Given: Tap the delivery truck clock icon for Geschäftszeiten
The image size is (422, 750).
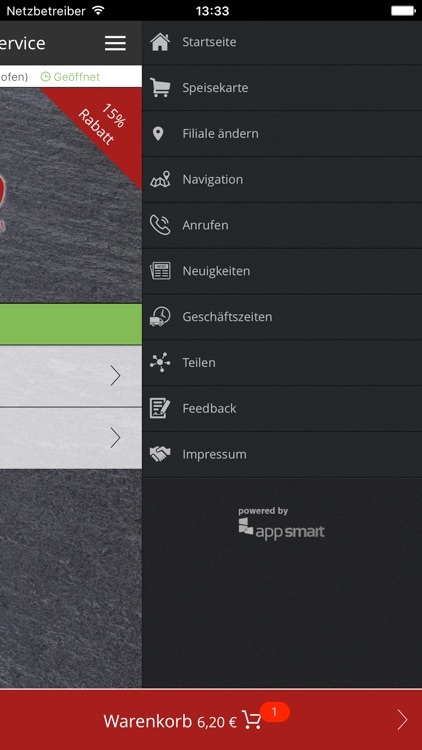Looking at the screenshot, I should [160, 317].
